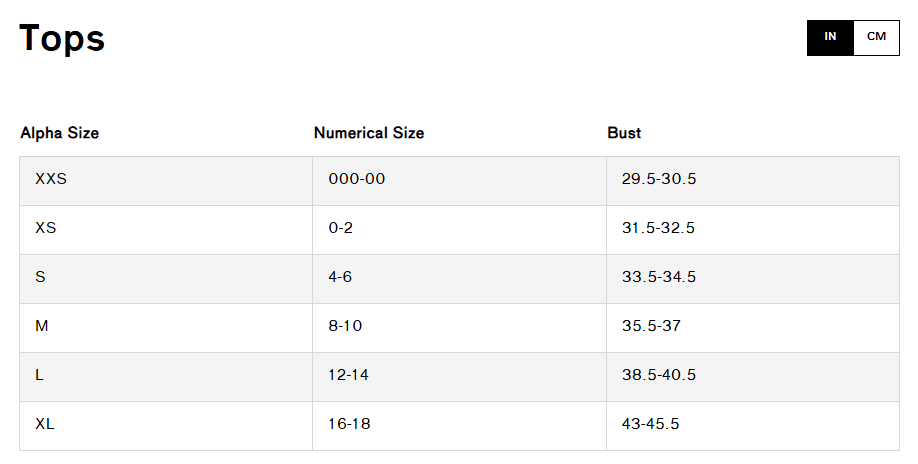The height and width of the screenshot is (464, 918).
Task: Click the Numerical Size column header
Action: (369, 133)
